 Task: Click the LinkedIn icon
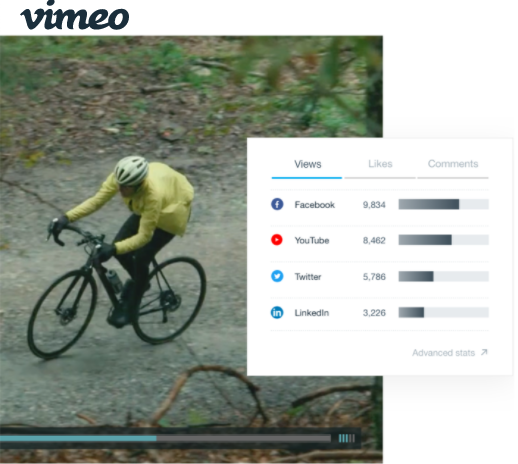(x=277, y=312)
